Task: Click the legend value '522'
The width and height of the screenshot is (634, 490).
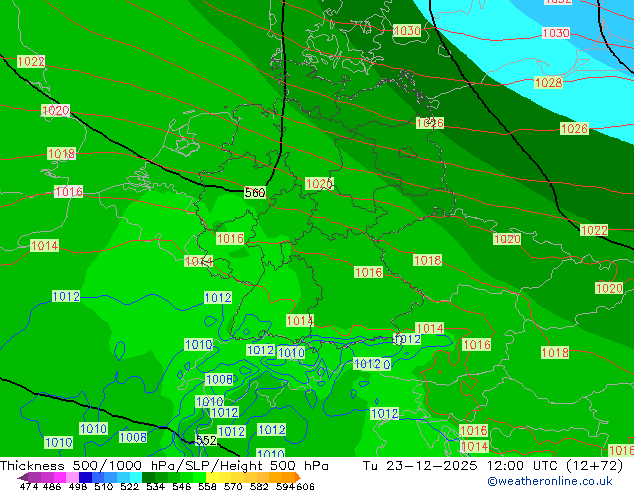Action: pos(129,486)
